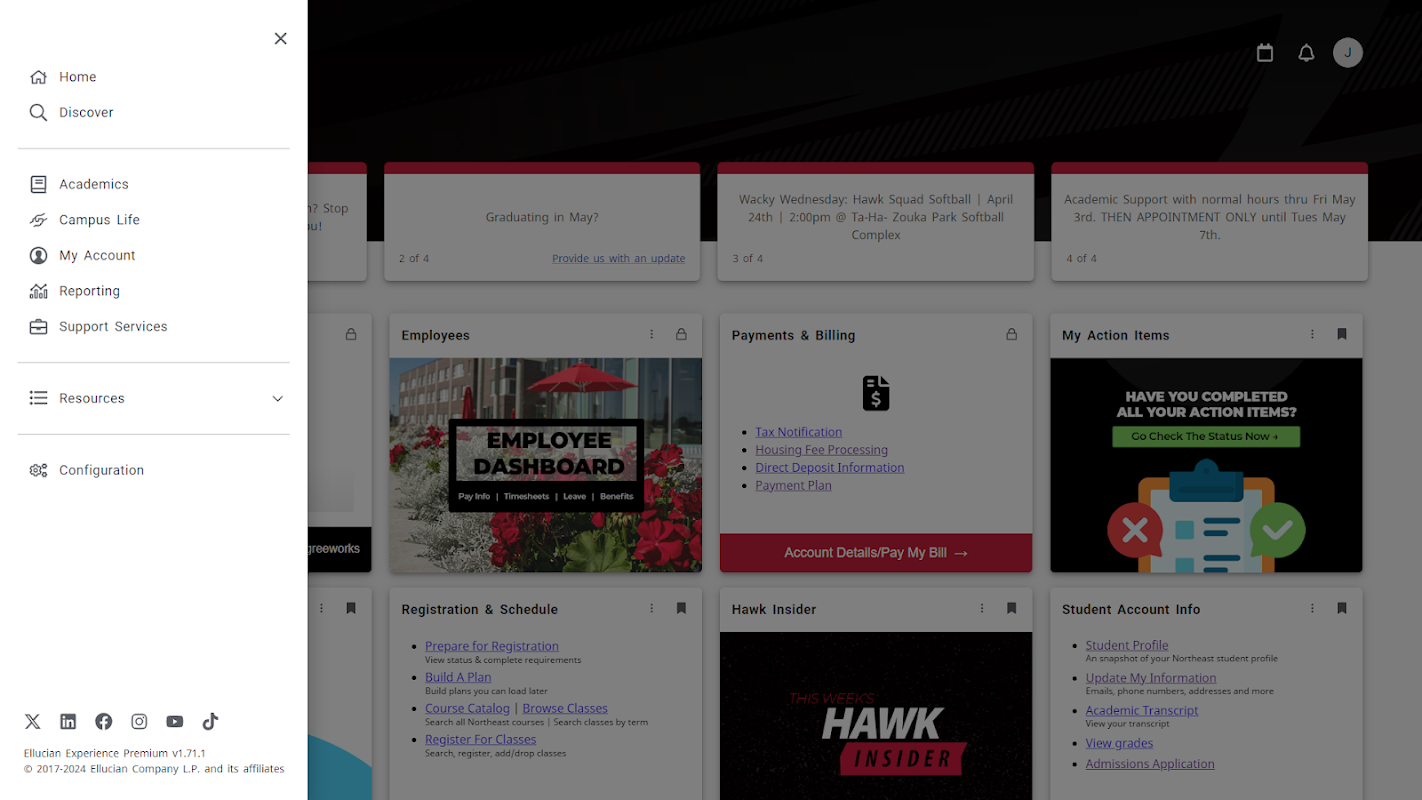The image size is (1422, 800).
Task: Click the Provide us with an update link
Action: click(x=619, y=258)
